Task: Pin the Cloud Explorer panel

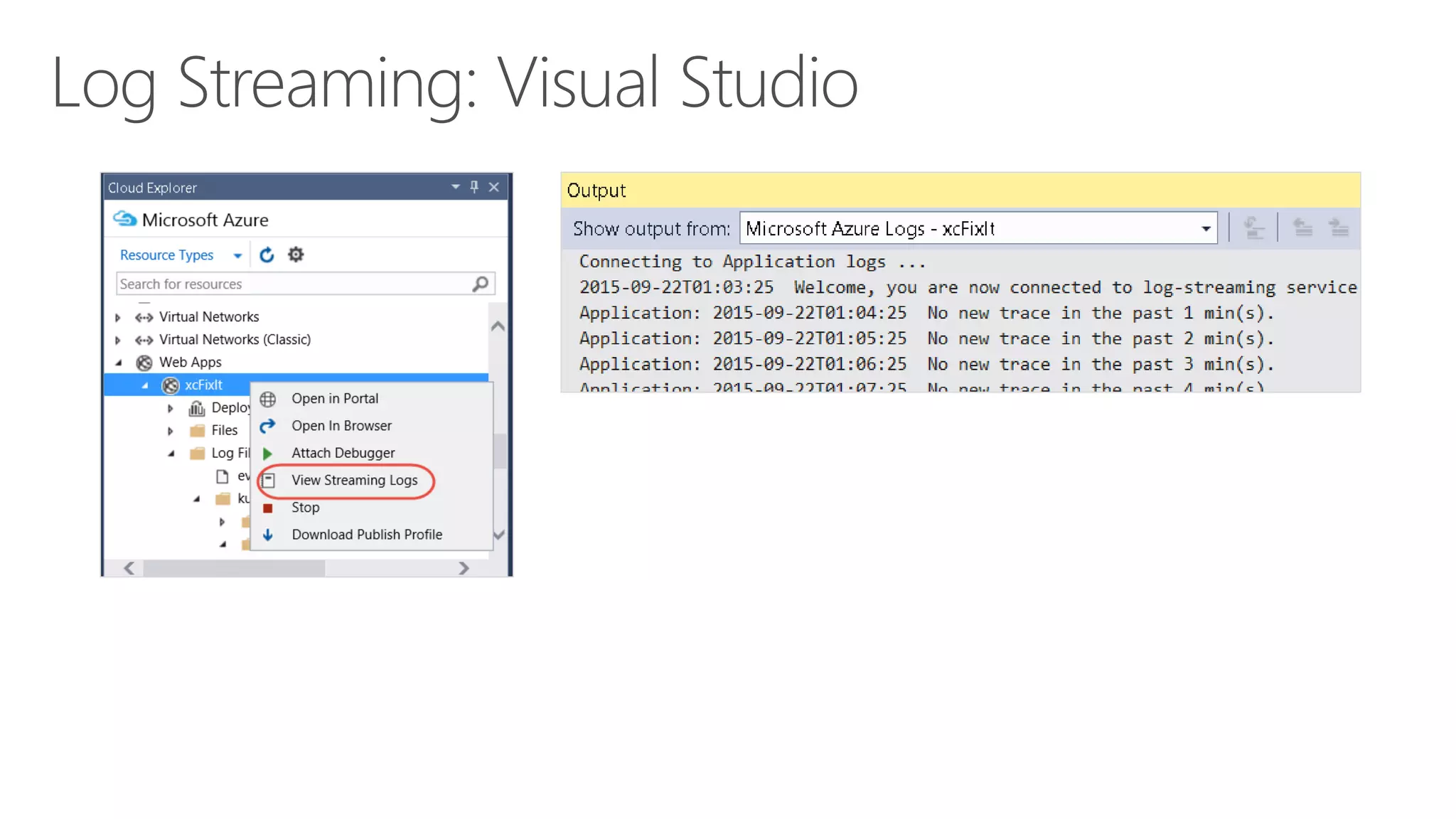Action: 474,187
